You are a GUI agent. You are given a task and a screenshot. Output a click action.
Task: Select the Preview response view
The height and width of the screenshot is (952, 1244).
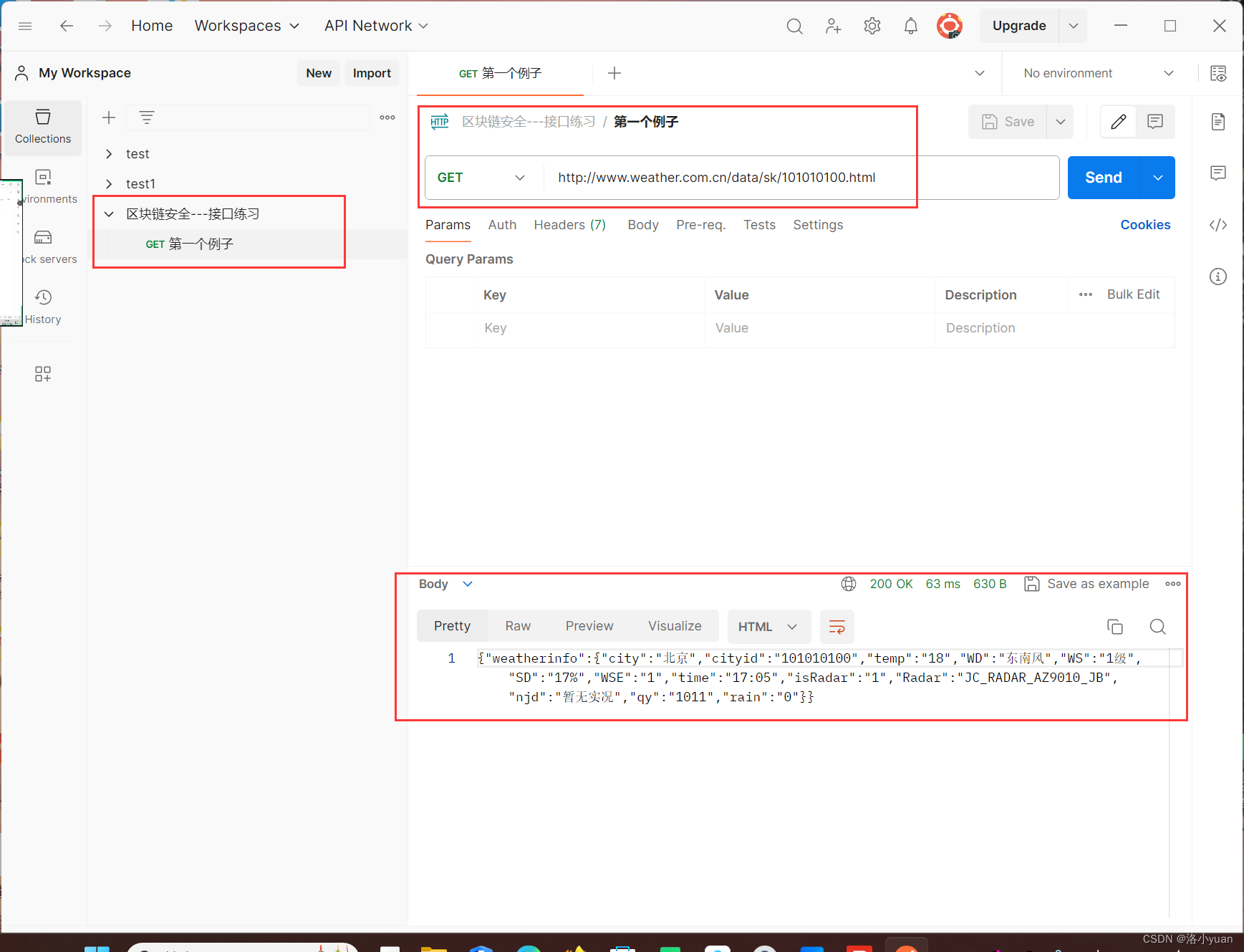[x=589, y=626]
